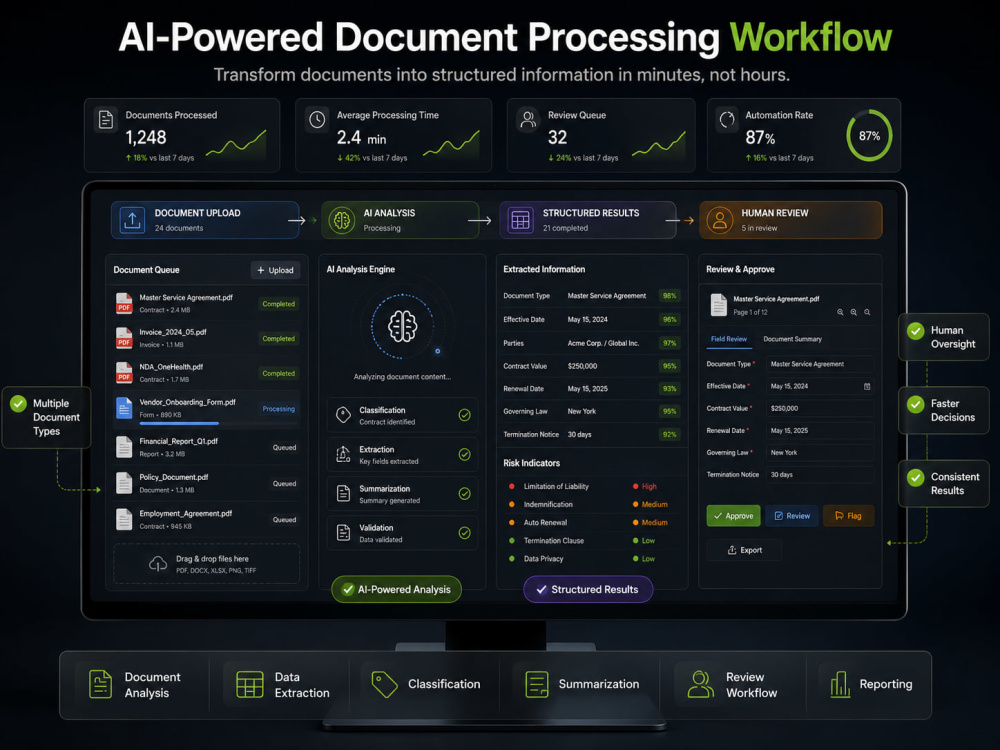Click the 87% automation rate ring
This screenshot has height=750, width=1000.
(869, 136)
